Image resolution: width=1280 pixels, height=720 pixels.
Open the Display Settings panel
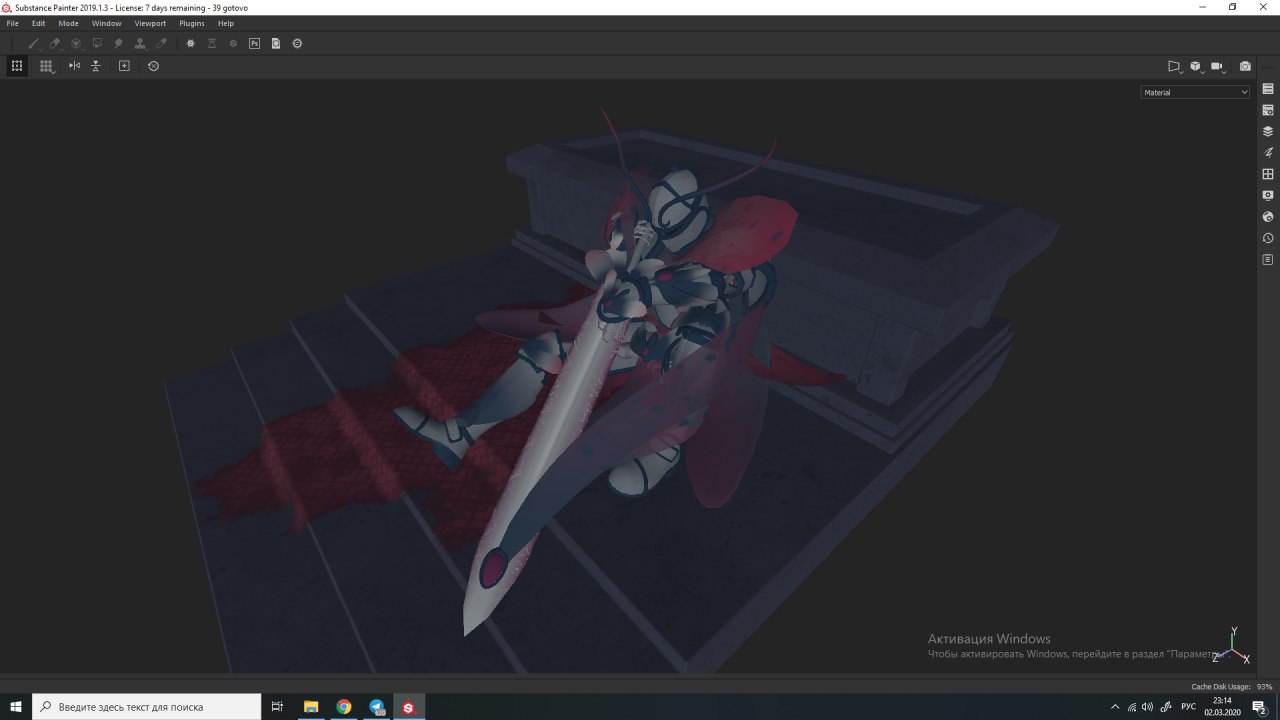[x=1268, y=195]
